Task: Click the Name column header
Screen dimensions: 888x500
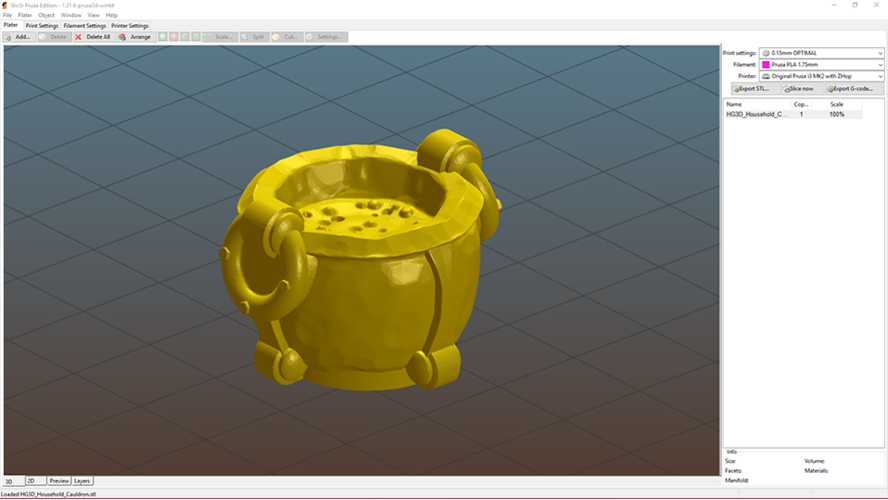Action: [x=757, y=104]
